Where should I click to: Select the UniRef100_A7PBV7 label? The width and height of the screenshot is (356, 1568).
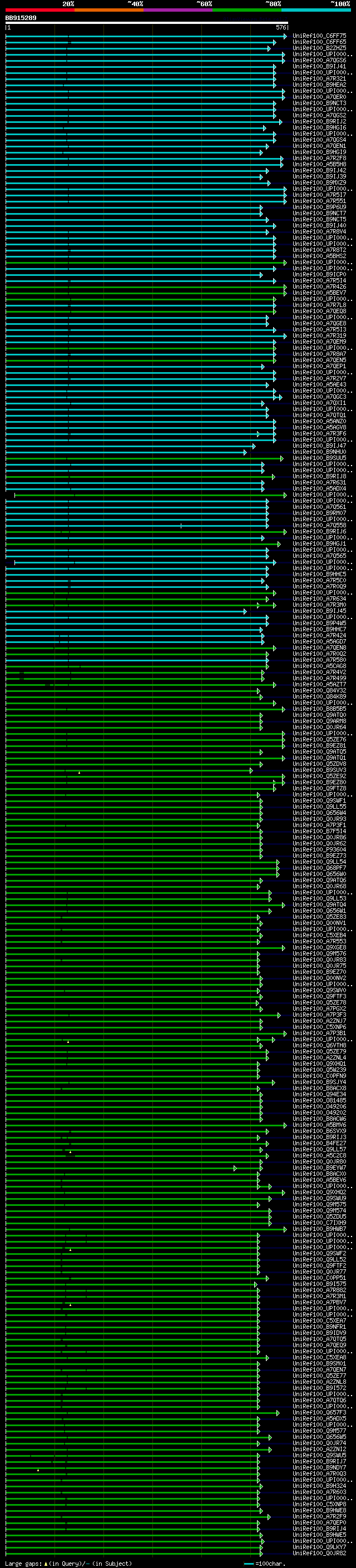click(319, 1303)
